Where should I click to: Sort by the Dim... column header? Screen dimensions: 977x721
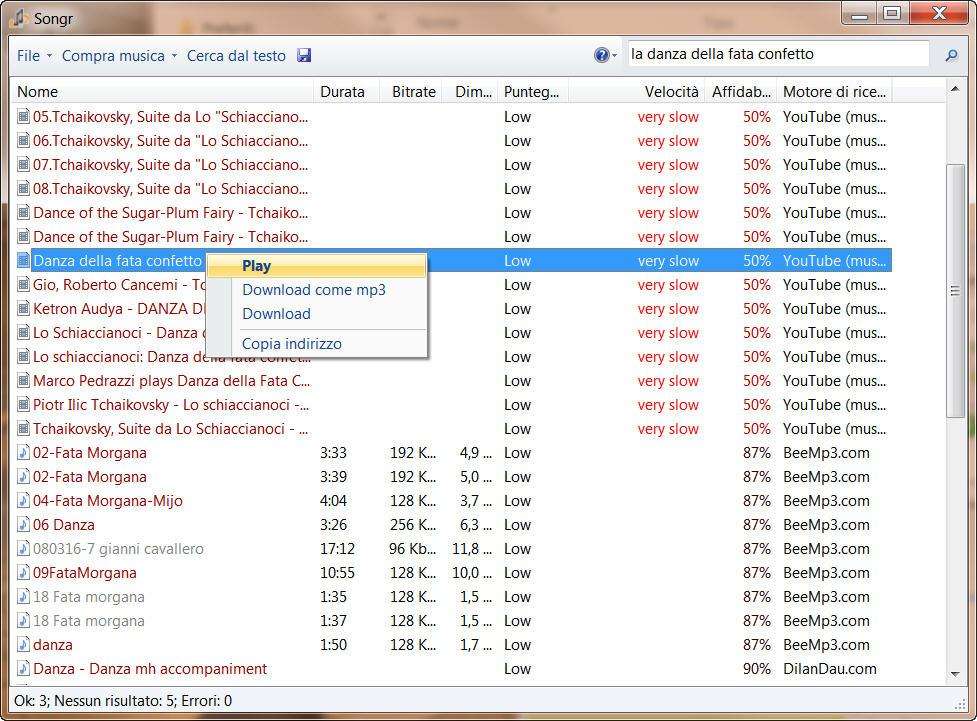point(470,92)
